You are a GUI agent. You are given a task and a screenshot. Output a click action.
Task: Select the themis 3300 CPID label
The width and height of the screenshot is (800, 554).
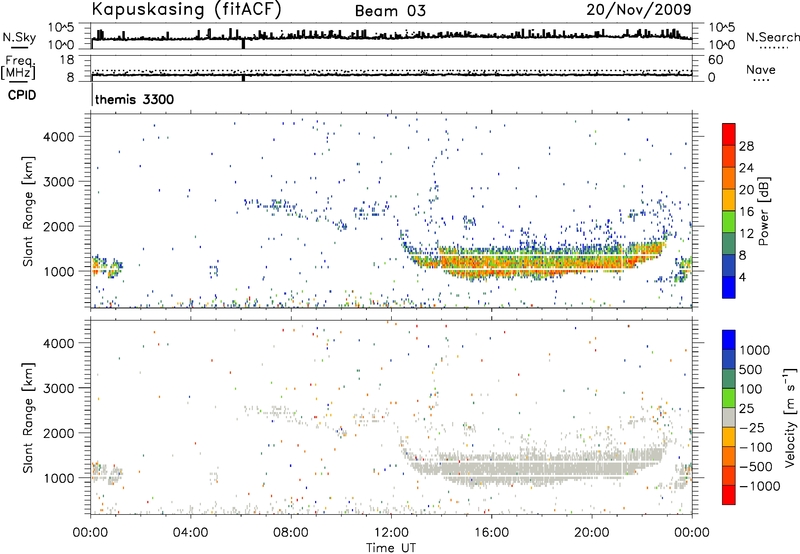134,99
